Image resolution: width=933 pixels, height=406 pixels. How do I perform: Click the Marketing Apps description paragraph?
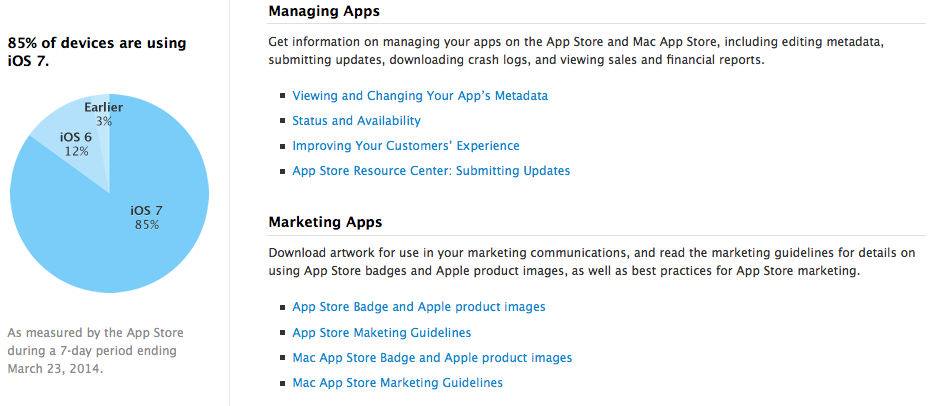592,262
